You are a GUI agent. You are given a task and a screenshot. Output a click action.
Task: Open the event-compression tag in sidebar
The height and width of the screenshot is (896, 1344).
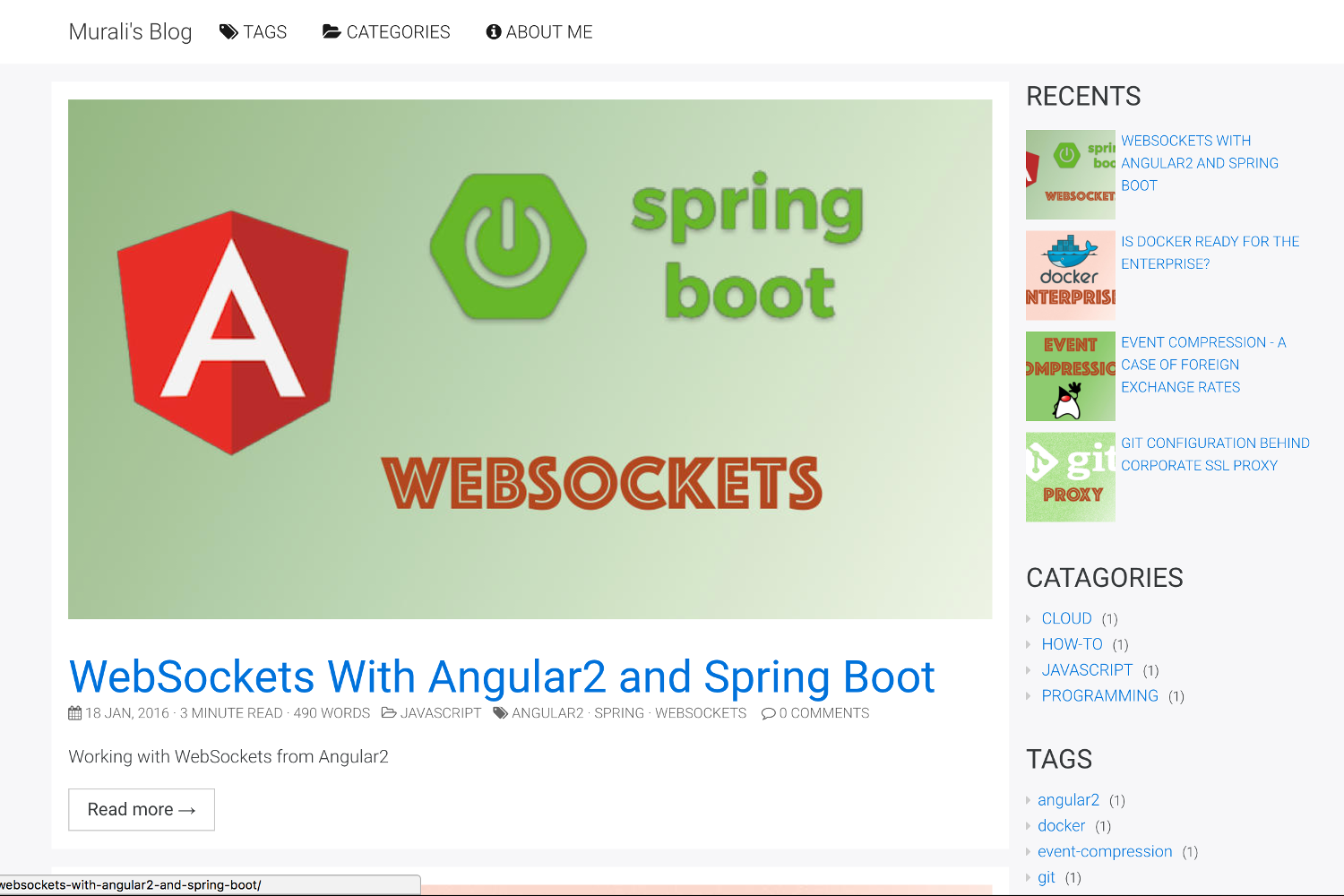1105,852
